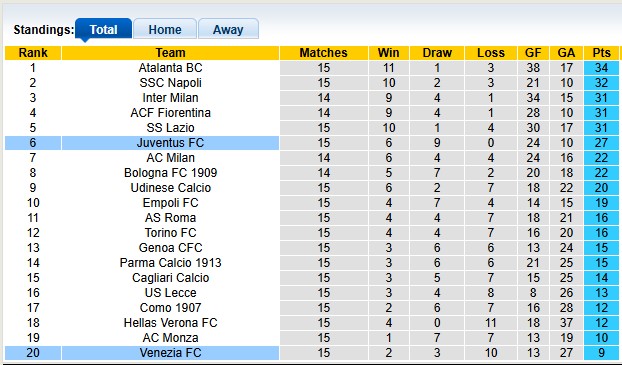This screenshot has height=365, width=622.
Task: Click the Win column header
Action: (389, 53)
